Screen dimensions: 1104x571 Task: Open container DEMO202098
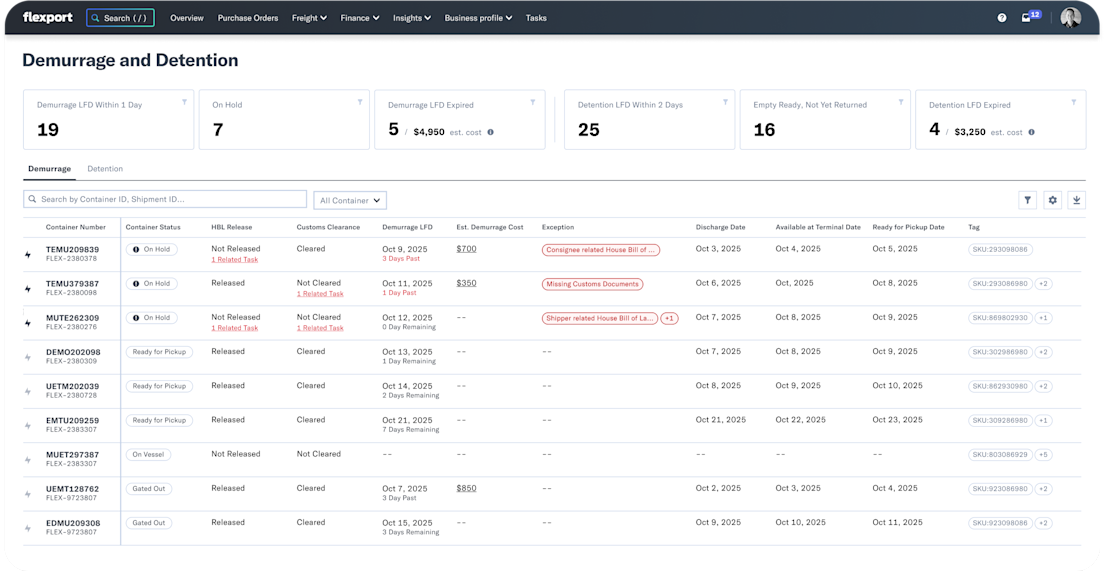[73, 352]
